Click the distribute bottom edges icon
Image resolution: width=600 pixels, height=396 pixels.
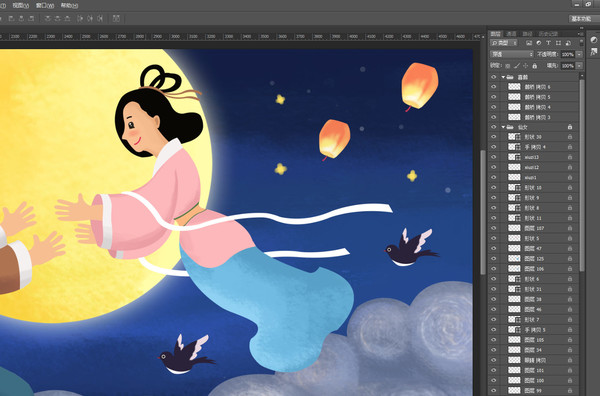pos(67,18)
